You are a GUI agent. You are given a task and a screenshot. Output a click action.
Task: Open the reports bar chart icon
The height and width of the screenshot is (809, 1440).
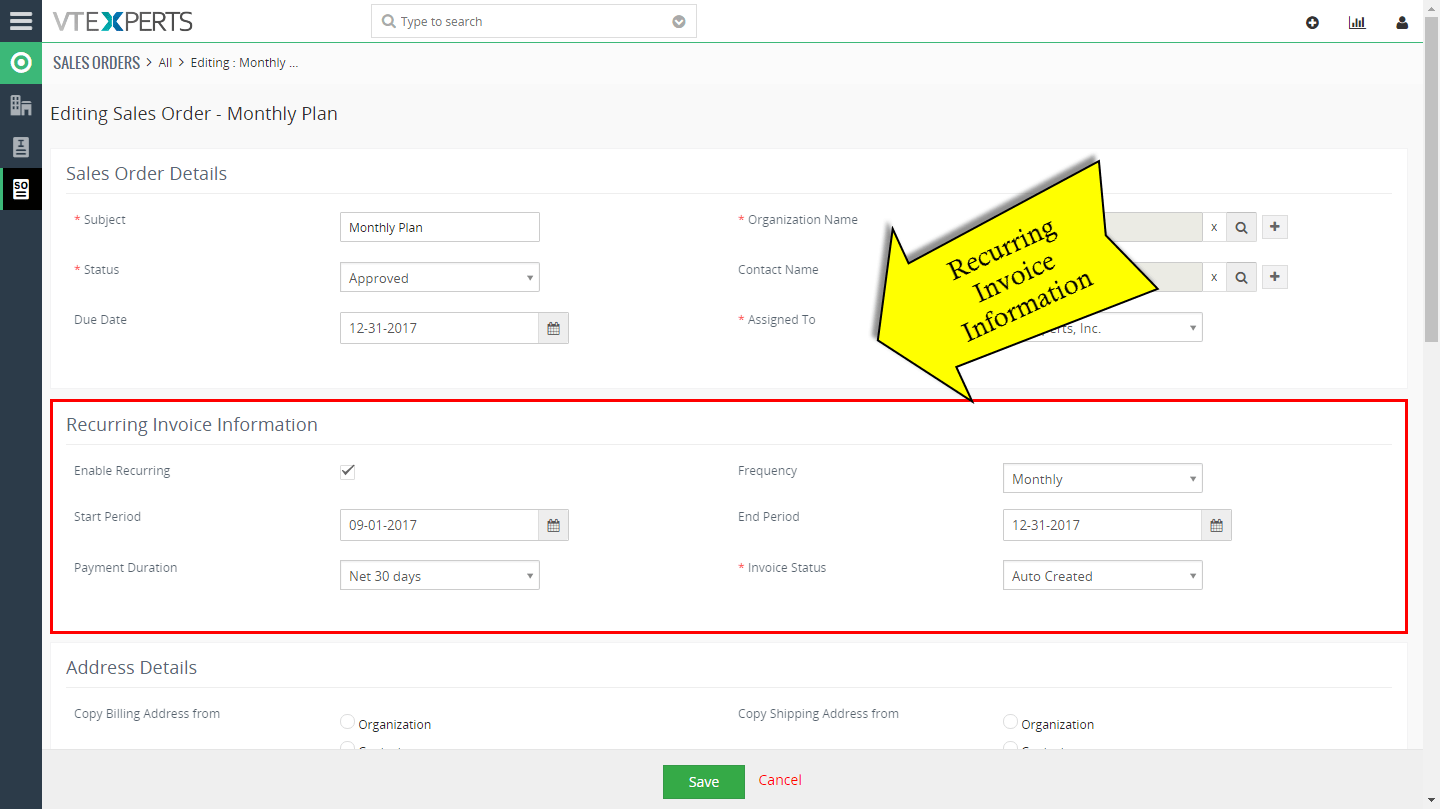pos(1357,21)
